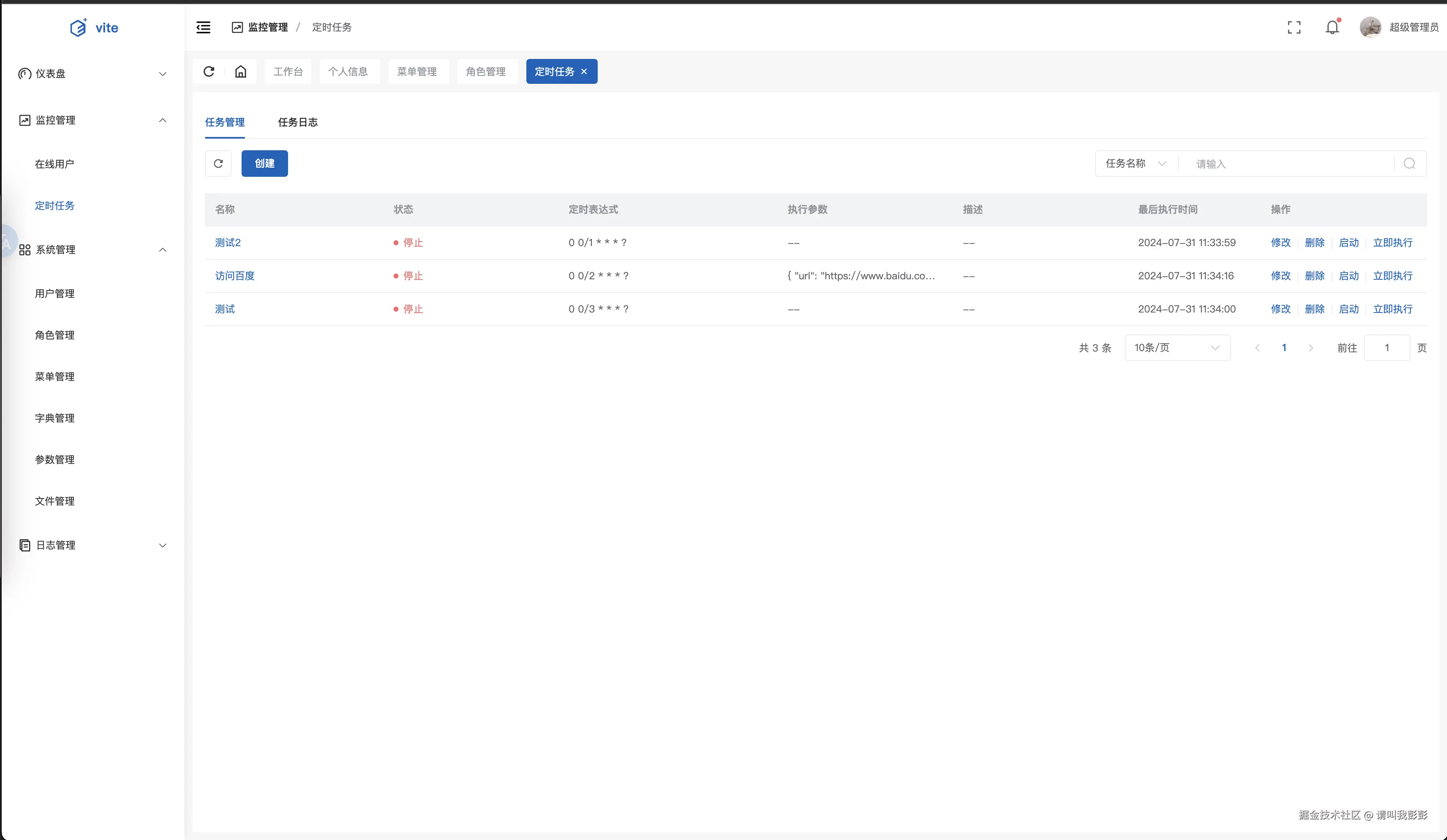Click the super admin avatar

1370,27
